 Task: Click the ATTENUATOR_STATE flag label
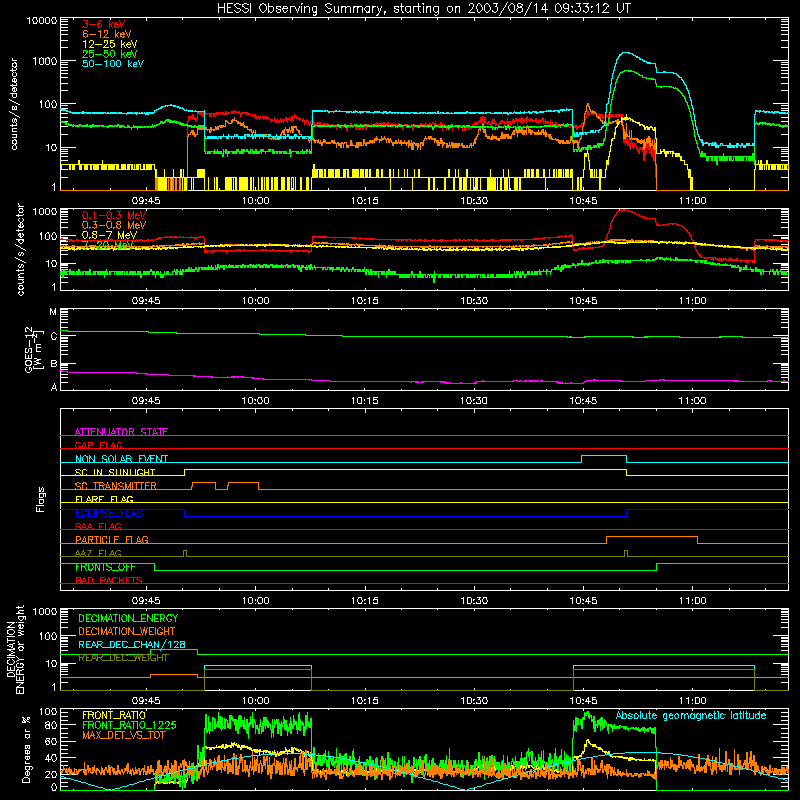pyautogui.click(x=121, y=432)
